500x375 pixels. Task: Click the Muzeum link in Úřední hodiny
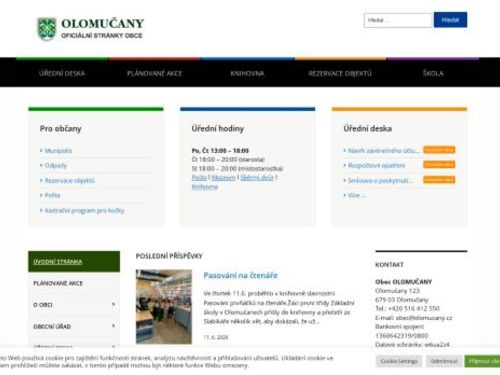[223, 178]
